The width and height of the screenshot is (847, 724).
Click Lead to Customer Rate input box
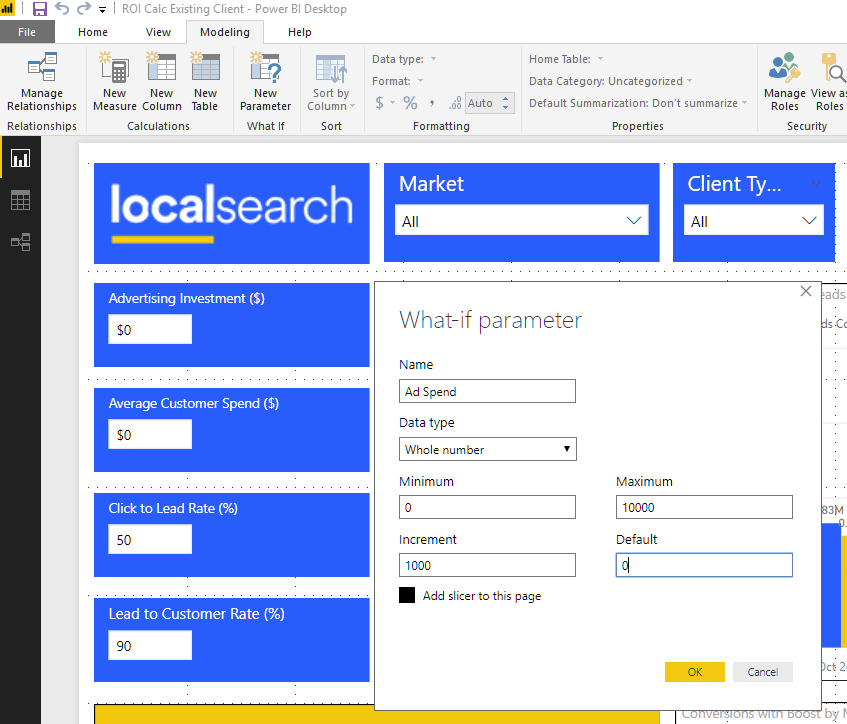pos(150,645)
